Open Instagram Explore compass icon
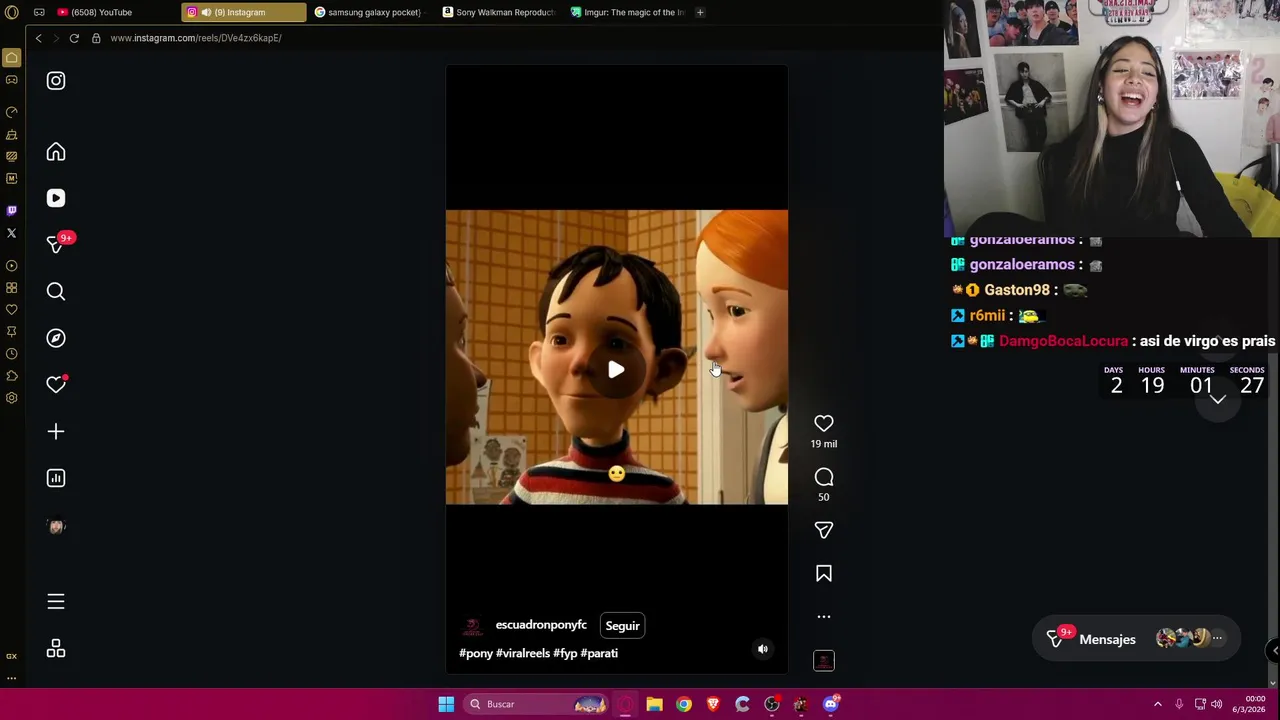This screenshot has width=1280, height=720. click(56, 338)
